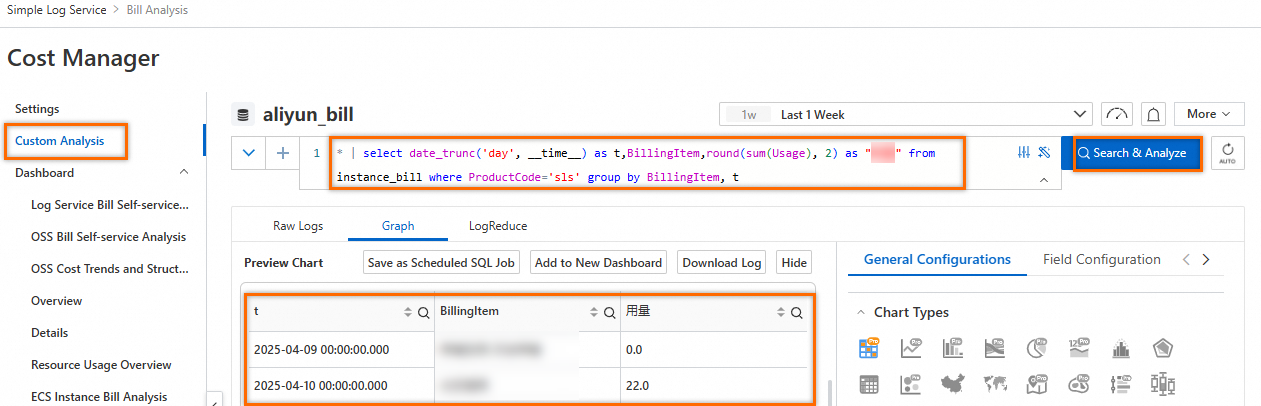Screen dimensions: 1261x406
Task: Choose the location pin map chart type
Action: (x=1035, y=384)
